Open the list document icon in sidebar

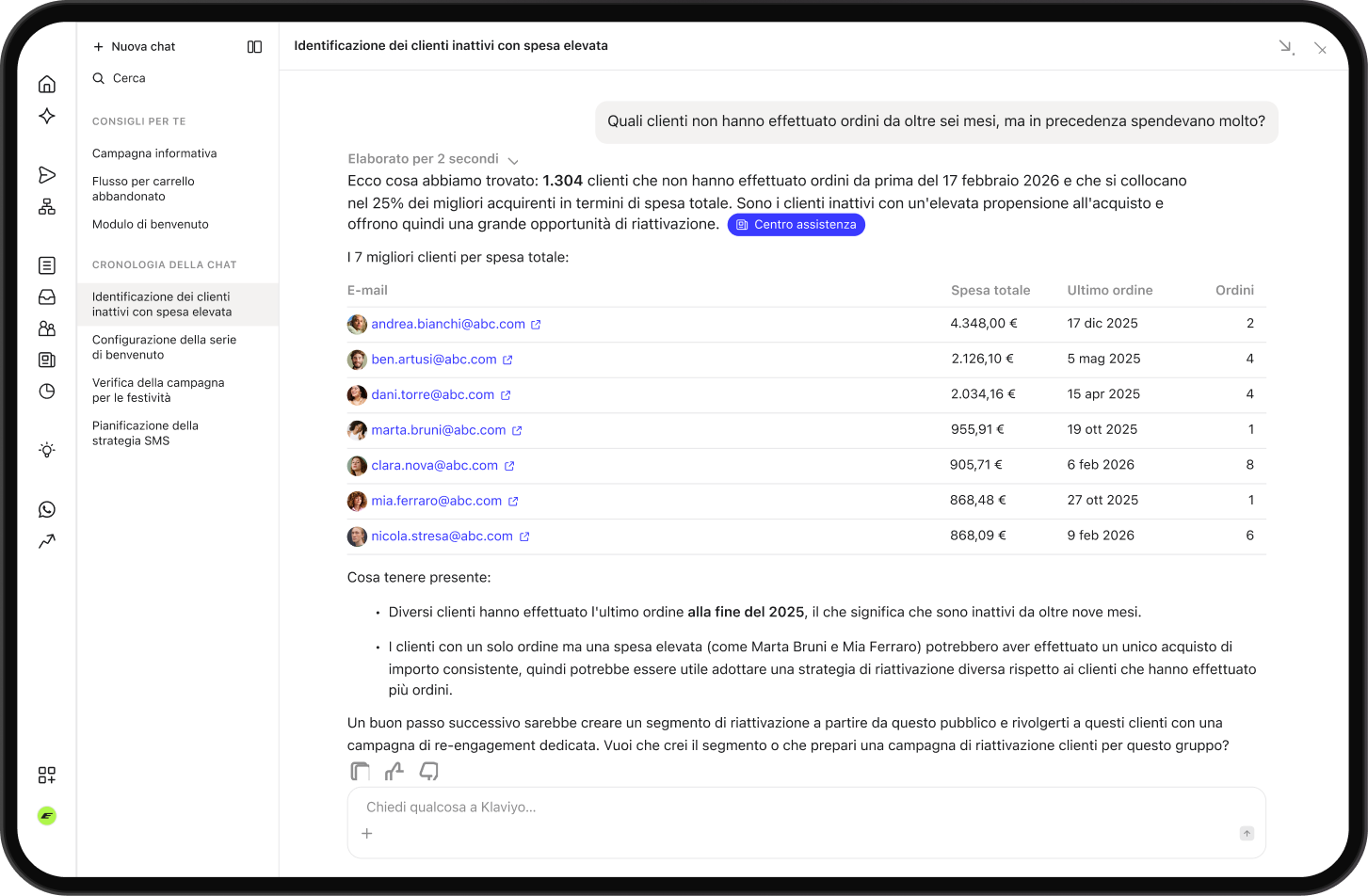pyautogui.click(x=47, y=266)
